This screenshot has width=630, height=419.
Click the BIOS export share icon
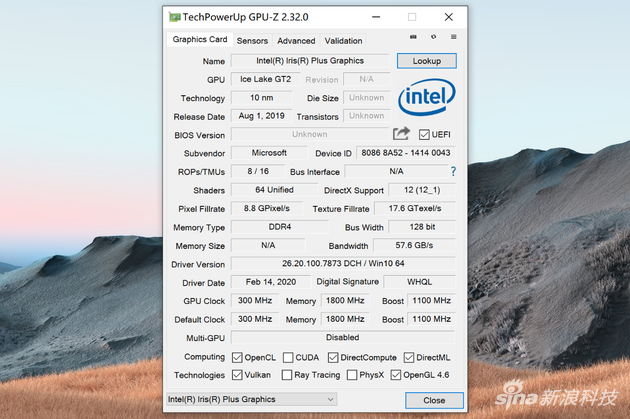[x=401, y=134]
